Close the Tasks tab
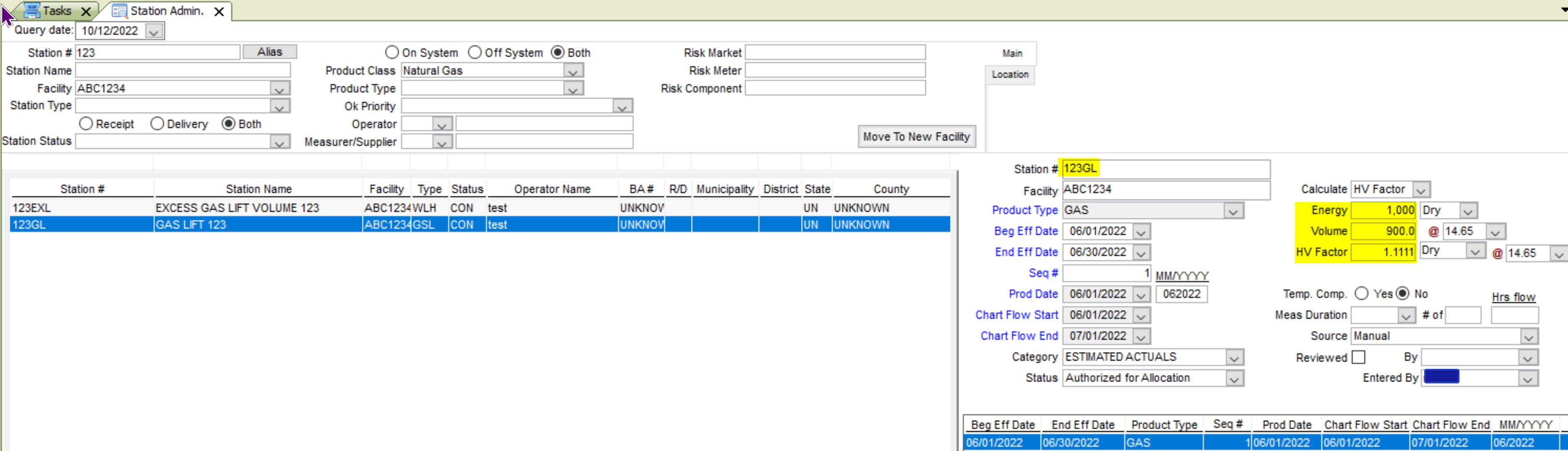The width and height of the screenshot is (1568, 451). pos(86,11)
